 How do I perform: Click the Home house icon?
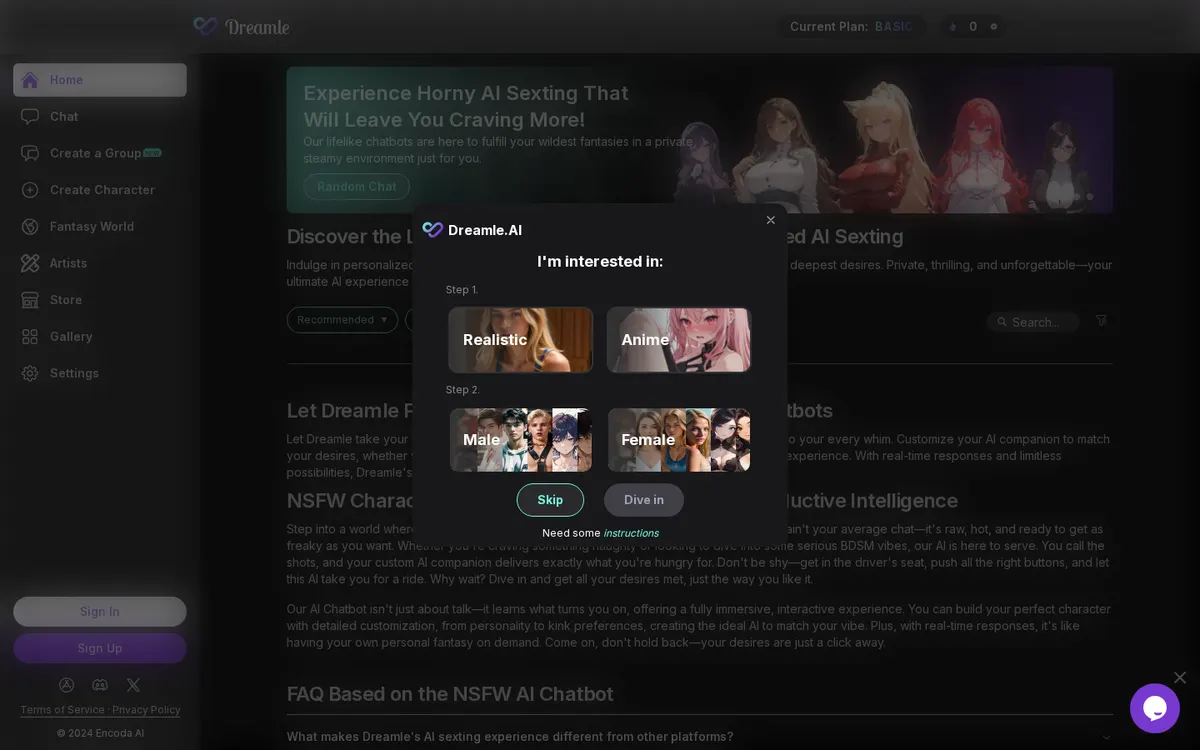tap(30, 80)
